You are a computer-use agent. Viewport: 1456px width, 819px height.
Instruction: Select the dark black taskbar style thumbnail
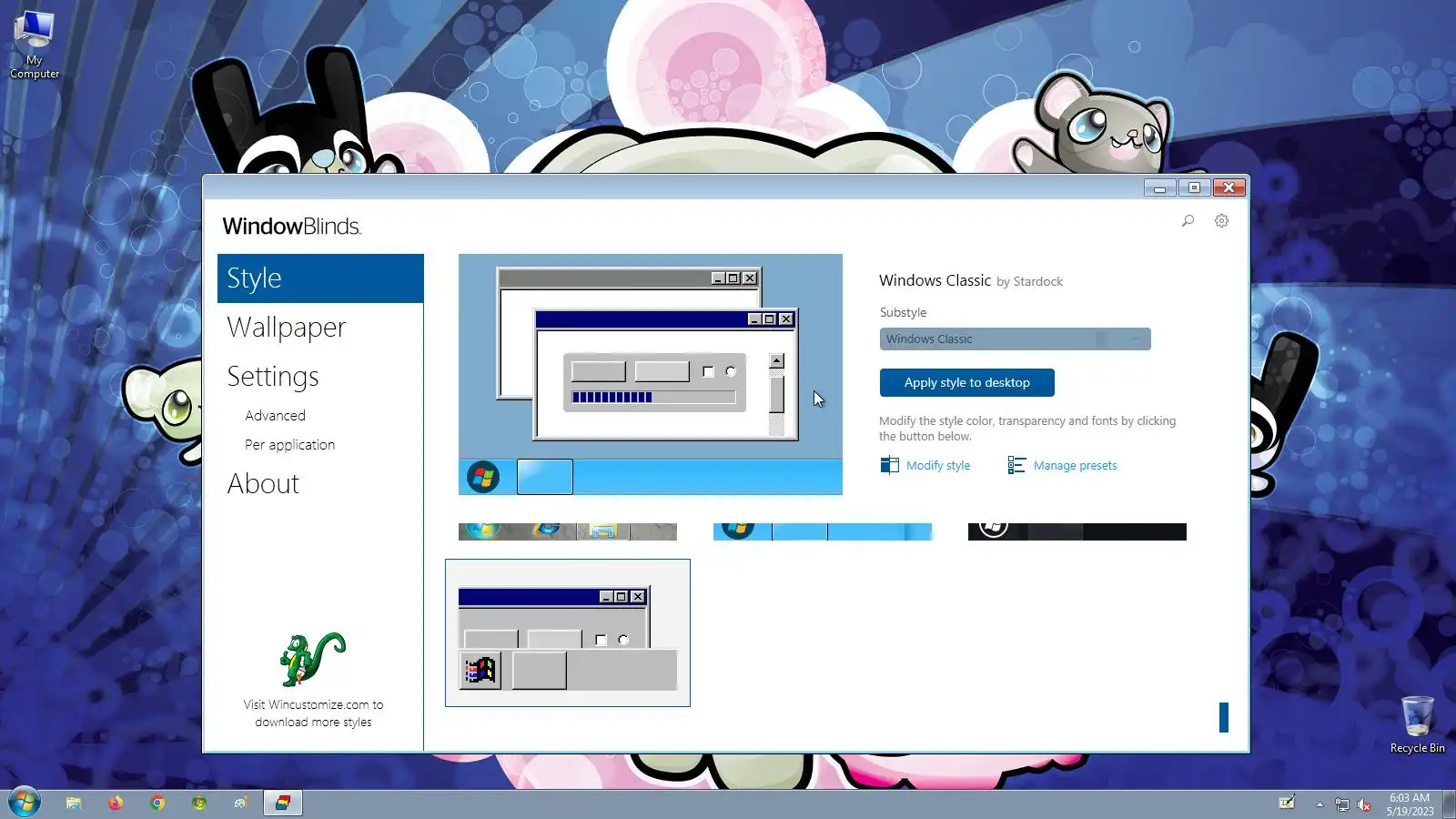click(1077, 531)
